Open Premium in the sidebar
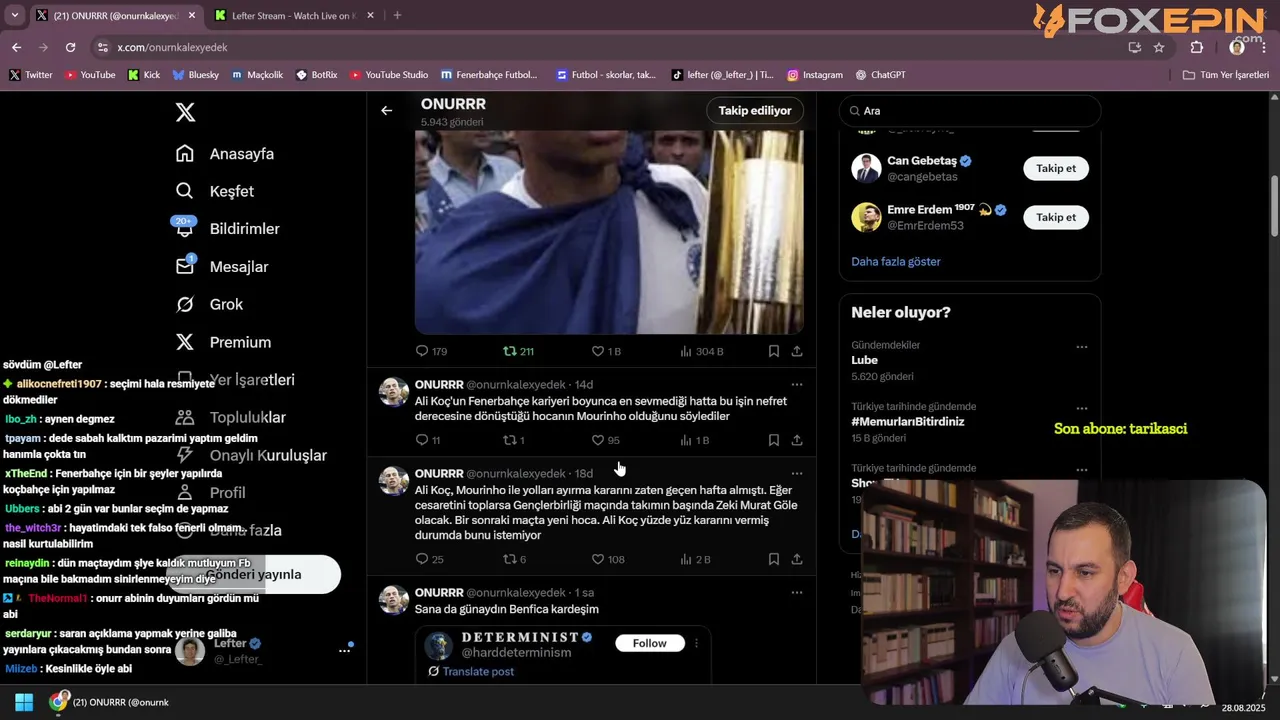This screenshot has height=720, width=1280. pos(223,342)
